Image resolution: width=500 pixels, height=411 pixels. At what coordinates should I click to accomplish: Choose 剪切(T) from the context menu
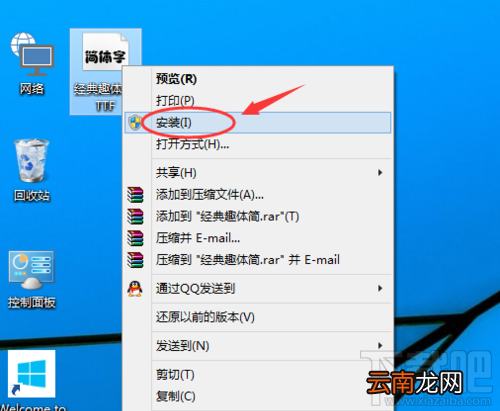pyautogui.click(x=258, y=375)
